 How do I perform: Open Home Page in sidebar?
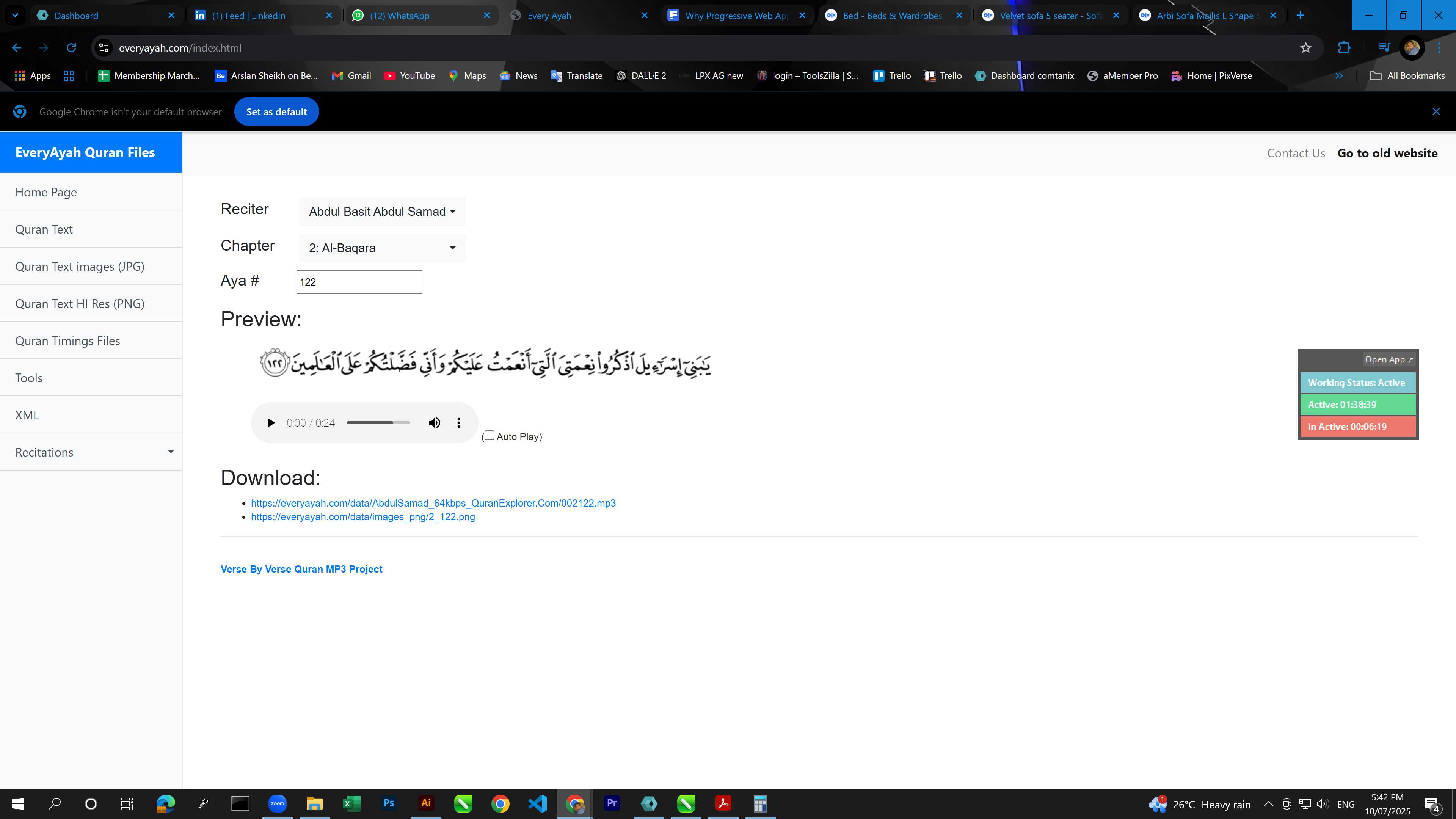click(91, 191)
